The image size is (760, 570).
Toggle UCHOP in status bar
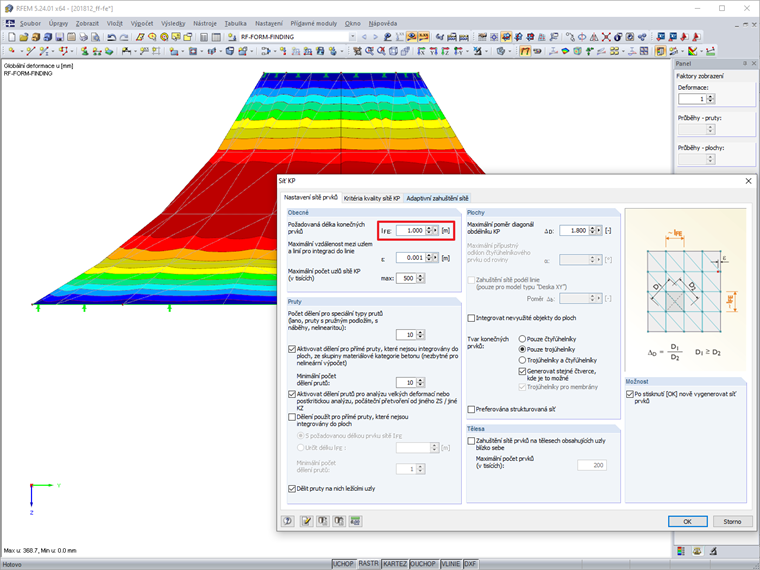click(343, 564)
